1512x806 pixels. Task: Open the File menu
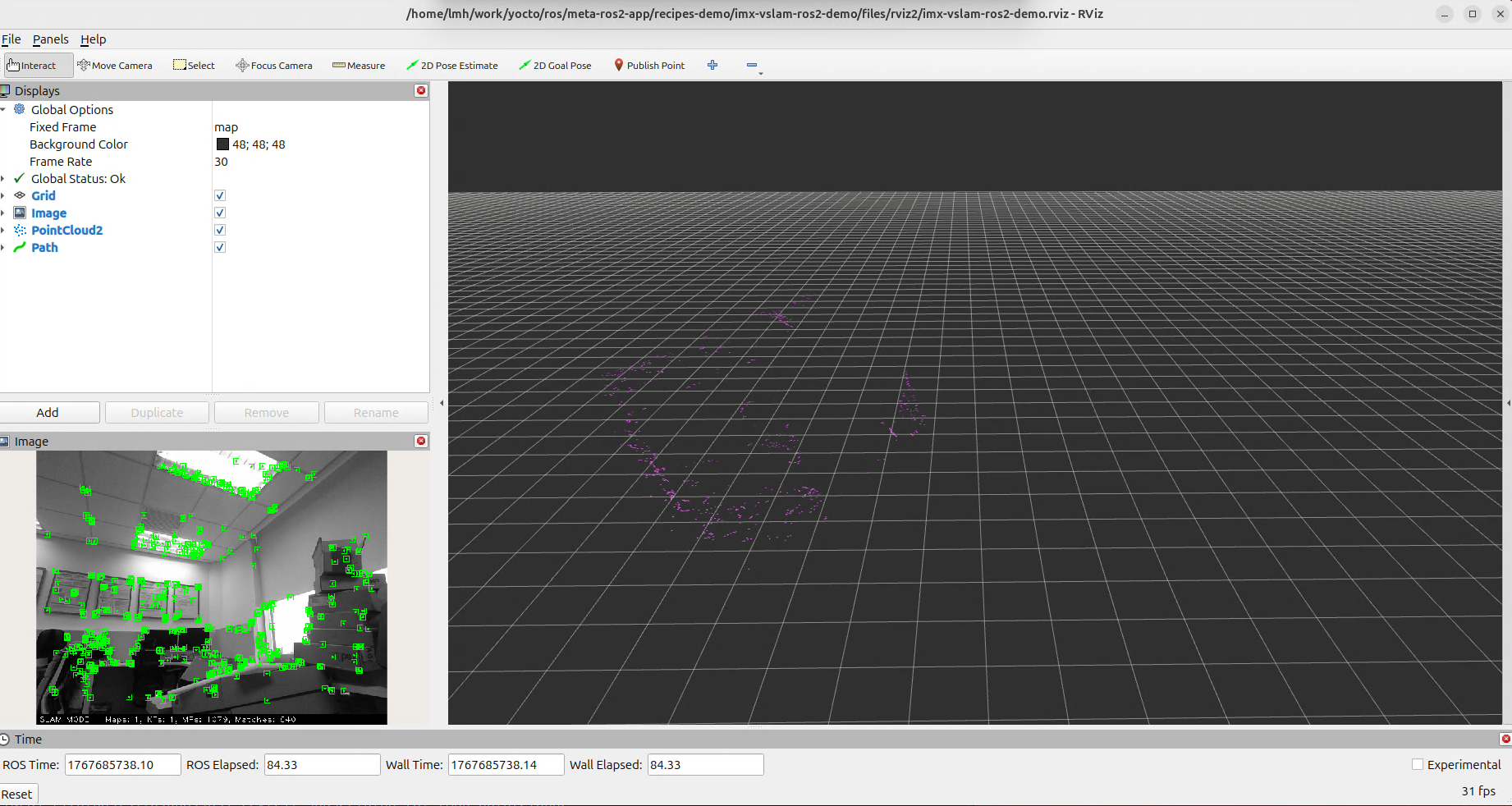[x=11, y=39]
